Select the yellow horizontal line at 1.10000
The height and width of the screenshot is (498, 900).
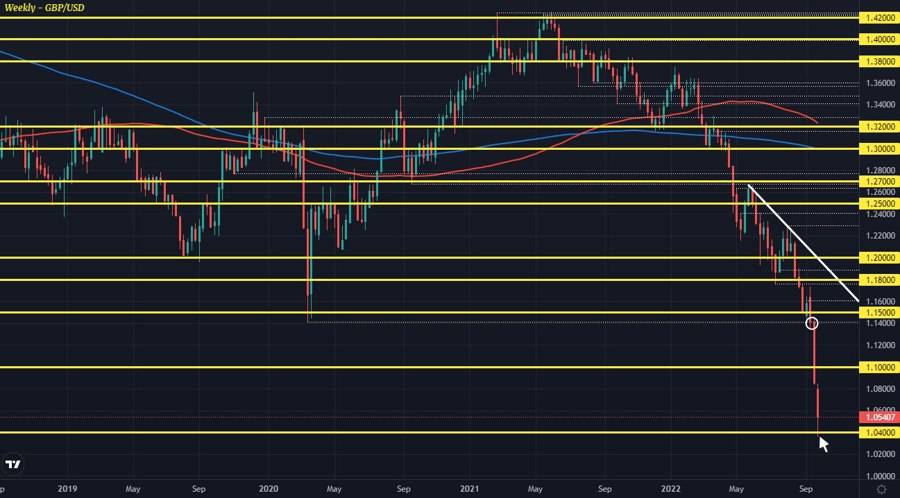[429, 367]
